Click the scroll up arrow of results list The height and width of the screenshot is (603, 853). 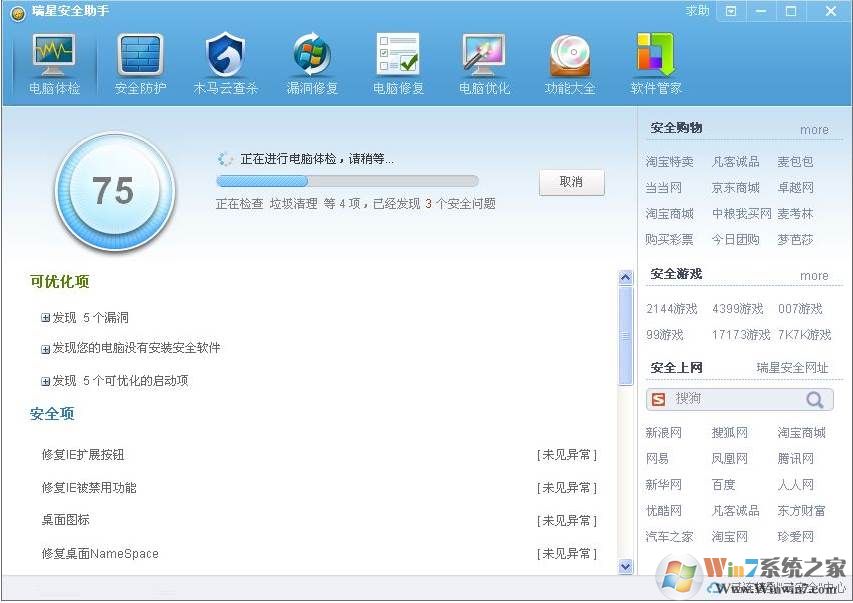coord(626,278)
